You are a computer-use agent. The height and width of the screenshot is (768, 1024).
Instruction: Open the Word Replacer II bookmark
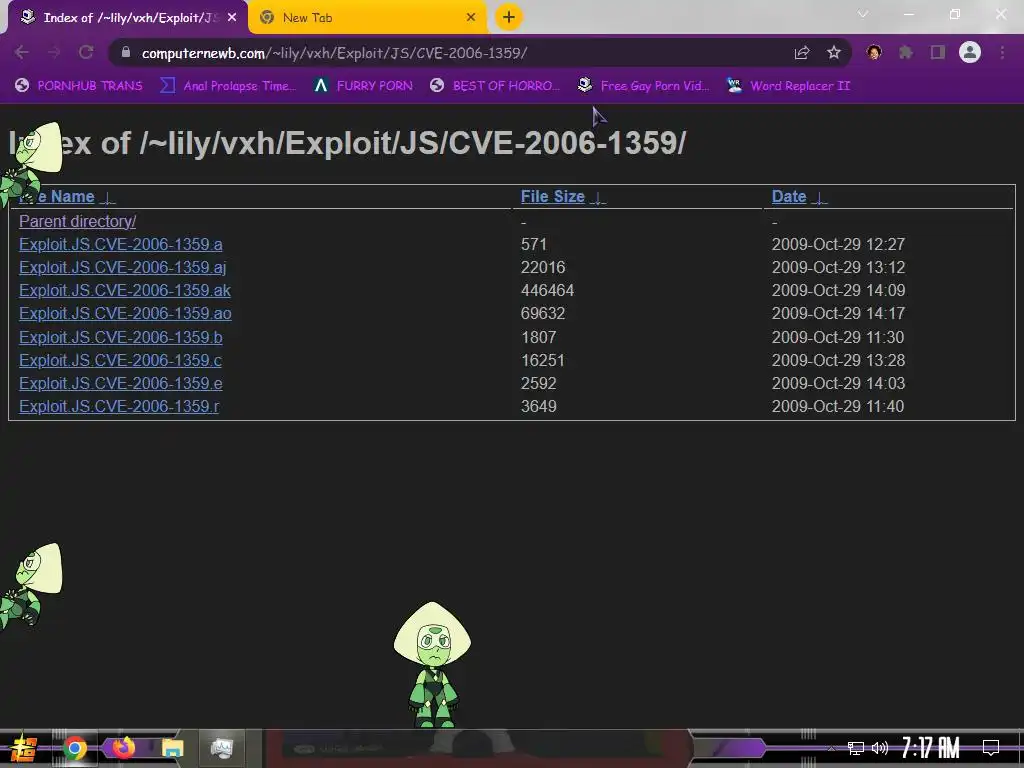(788, 86)
